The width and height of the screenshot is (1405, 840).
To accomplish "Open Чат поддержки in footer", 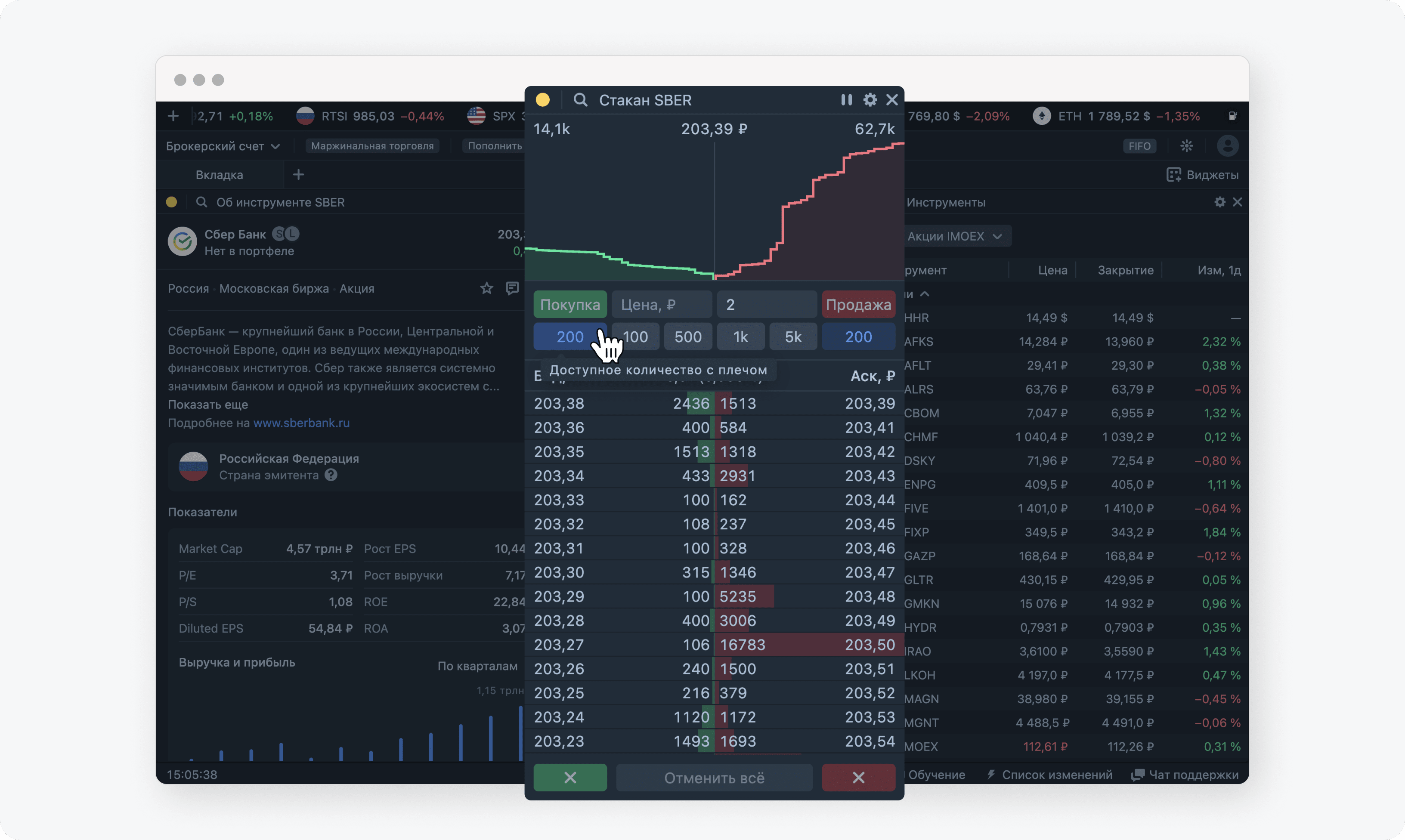I will (1185, 775).
